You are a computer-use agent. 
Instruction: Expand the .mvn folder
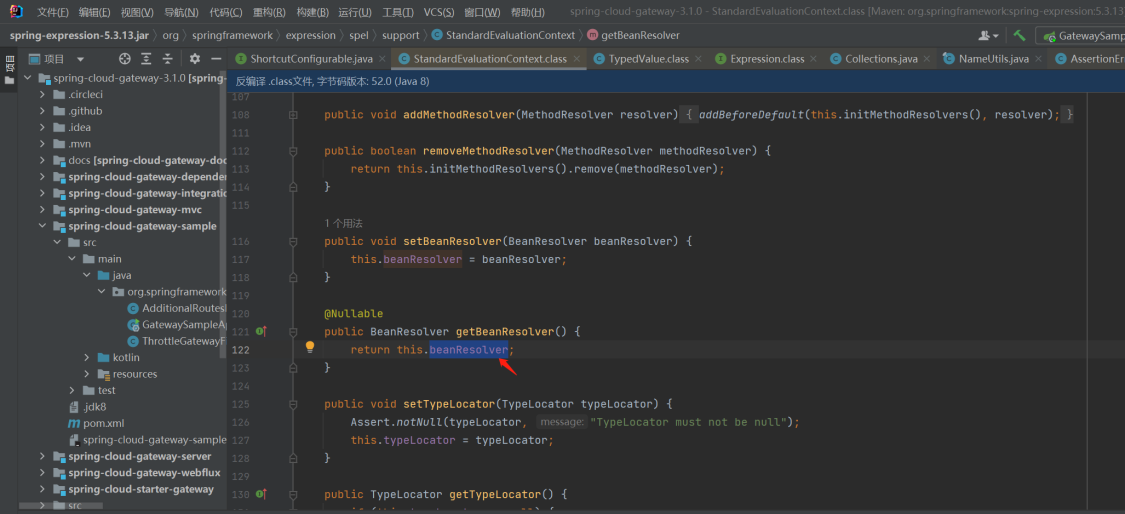click(42, 144)
